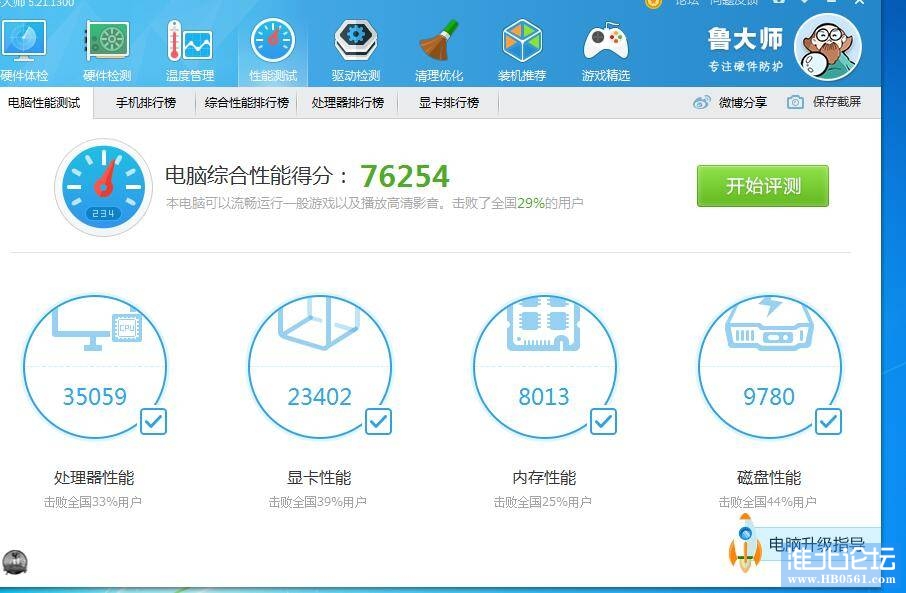
Task: Toggle the 显卡性能 test checkbox
Action: (378, 421)
